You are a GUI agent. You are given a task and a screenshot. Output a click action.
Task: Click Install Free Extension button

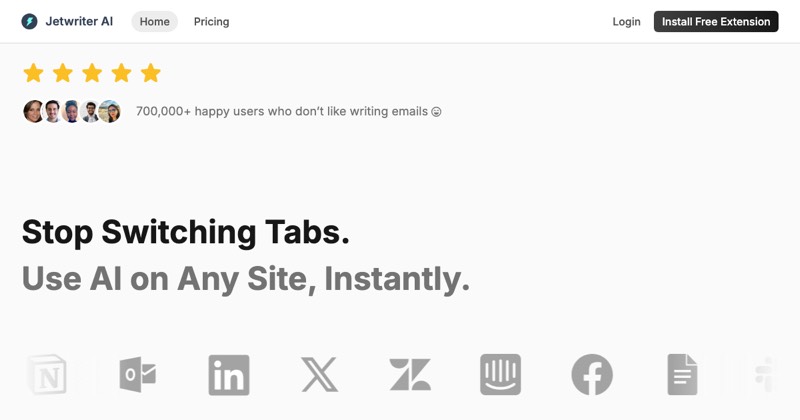pyautogui.click(x=716, y=21)
